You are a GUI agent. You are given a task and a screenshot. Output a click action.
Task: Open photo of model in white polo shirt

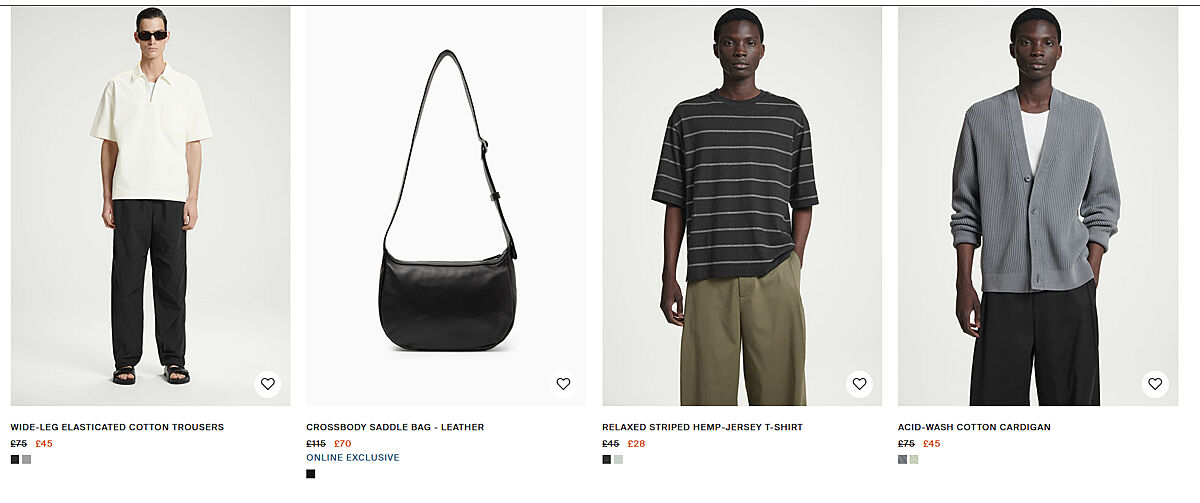[151, 206]
